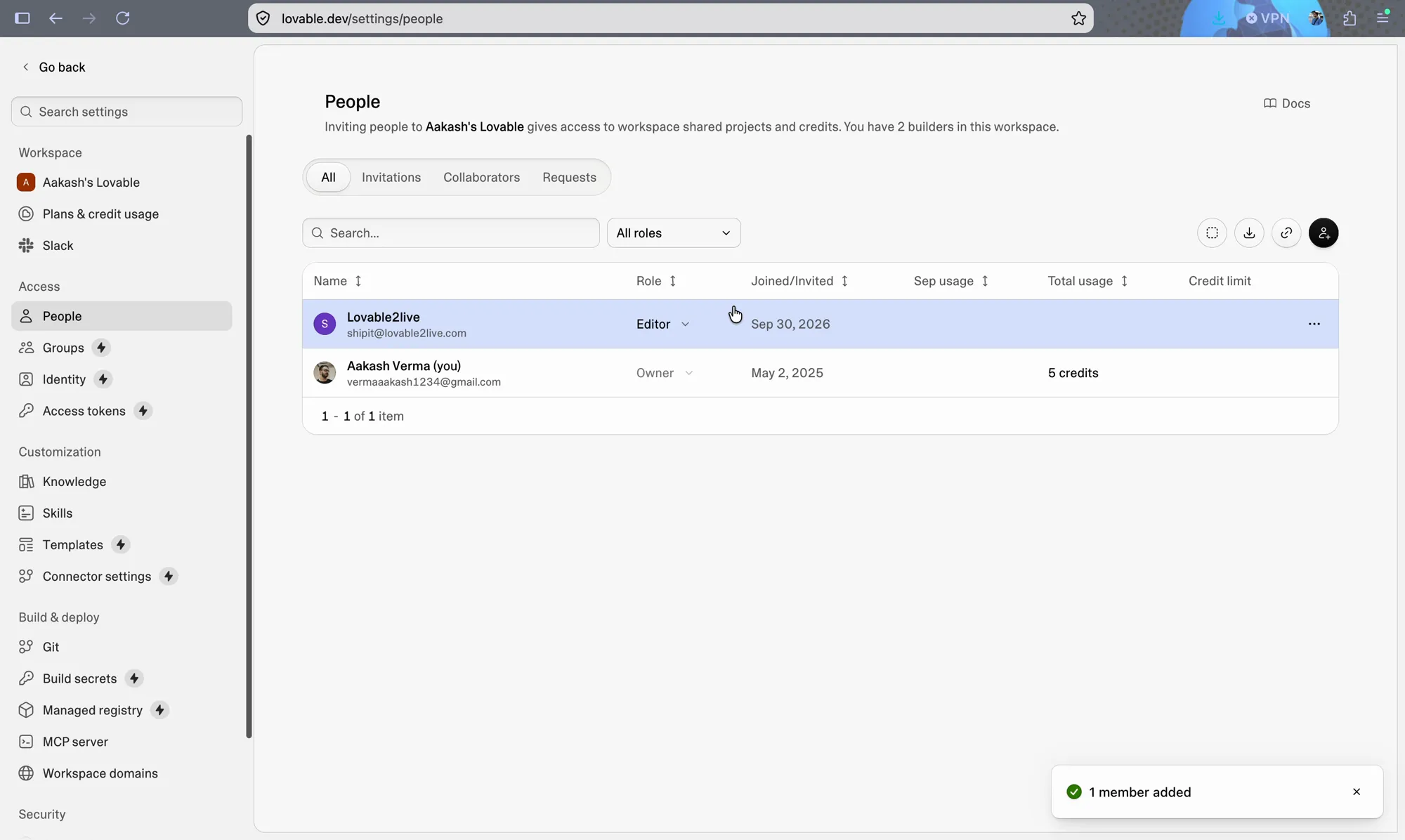Select the All tab
The height and width of the screenshot is (840, 1405).
[x=328, y=177]
